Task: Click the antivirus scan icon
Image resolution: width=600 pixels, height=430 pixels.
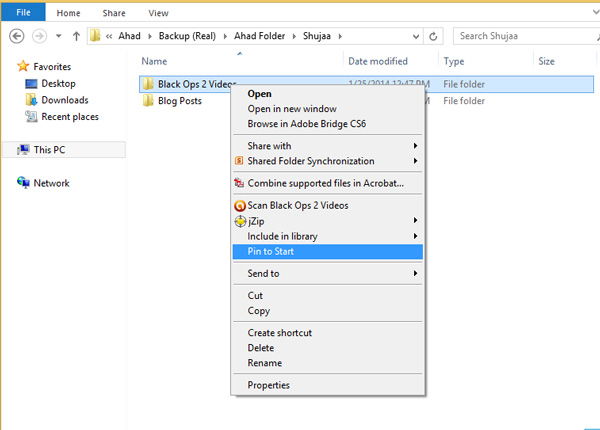Action: (240, 206)
